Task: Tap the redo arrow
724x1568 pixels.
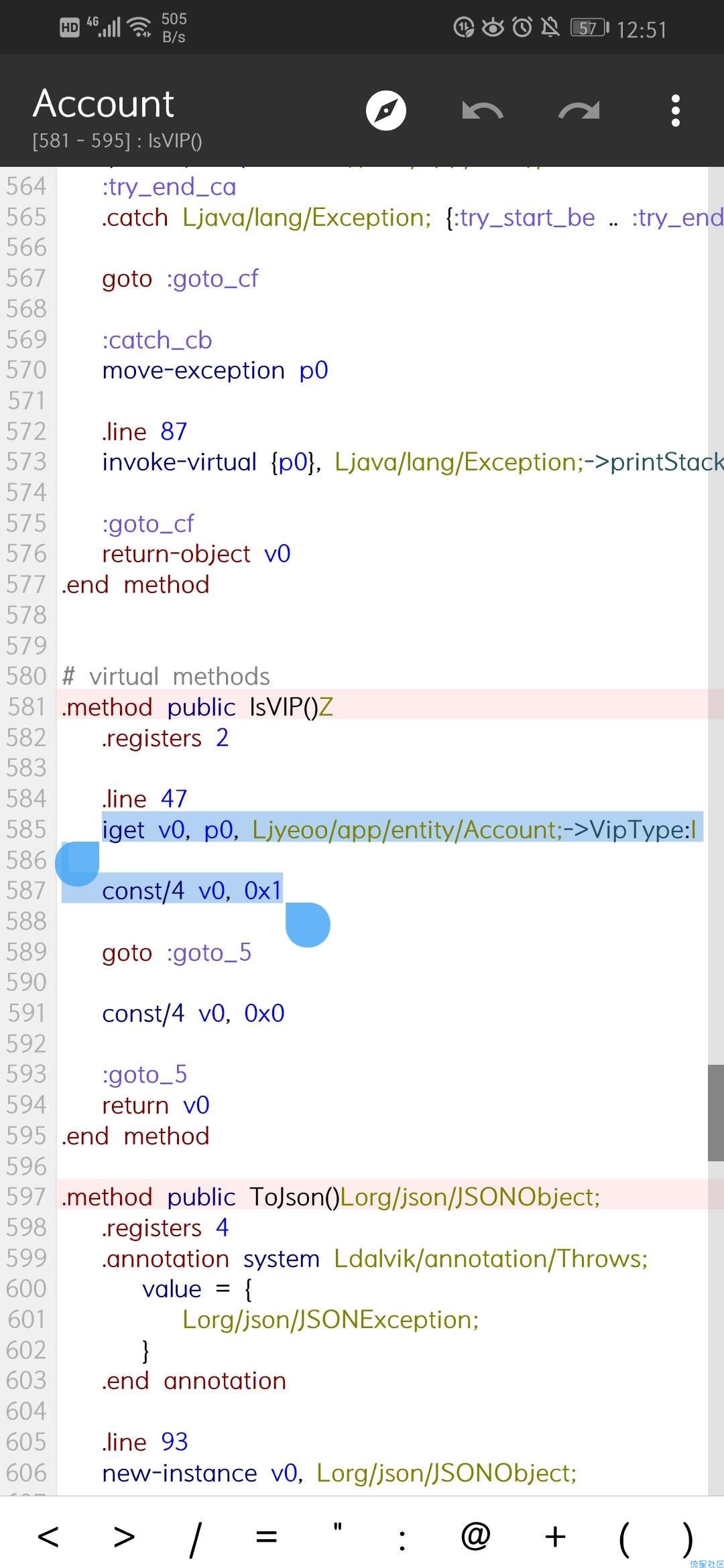Action: (x=579, y=111)
